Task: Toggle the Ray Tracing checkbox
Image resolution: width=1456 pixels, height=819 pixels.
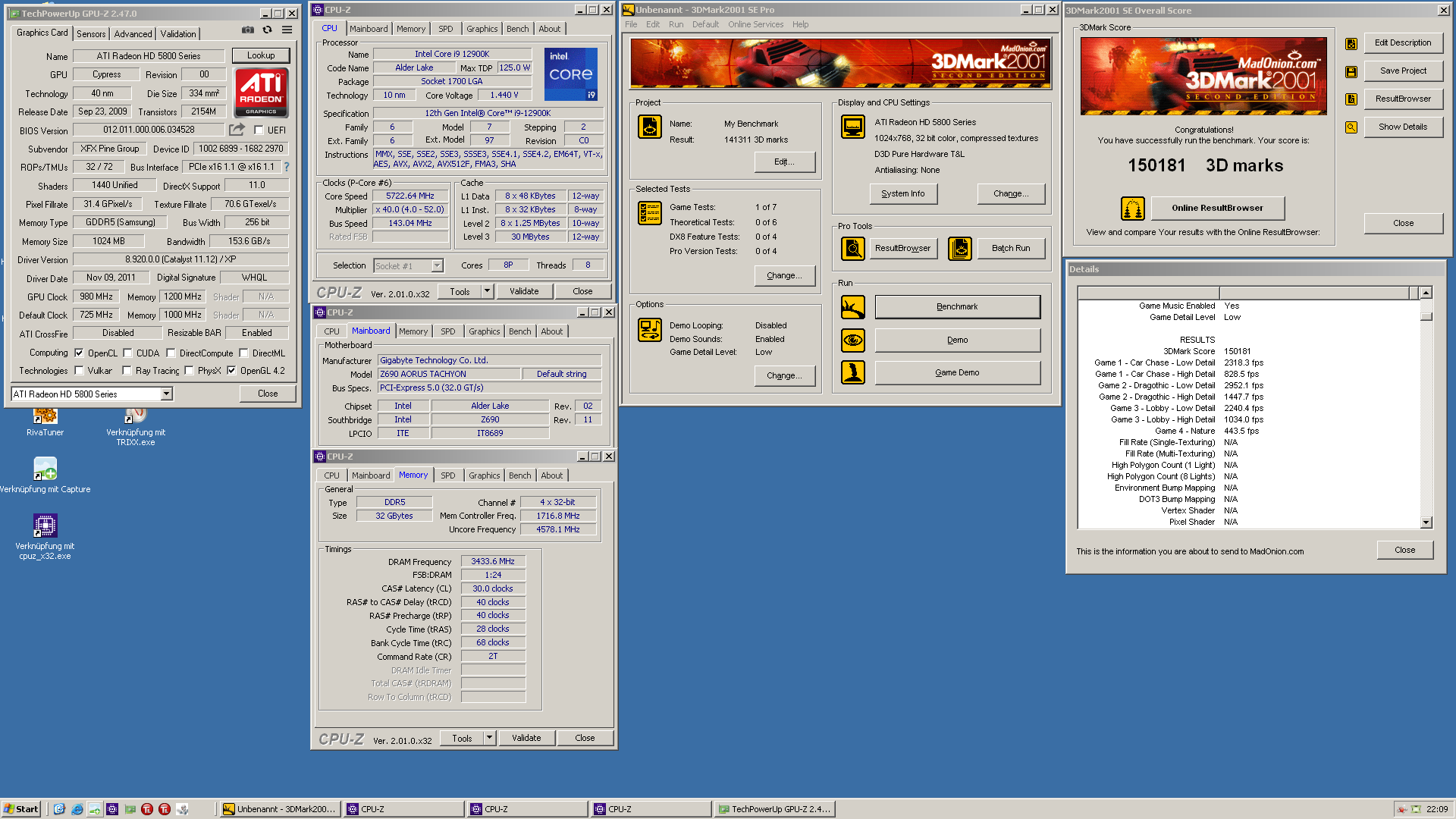Action: [127, 371]
